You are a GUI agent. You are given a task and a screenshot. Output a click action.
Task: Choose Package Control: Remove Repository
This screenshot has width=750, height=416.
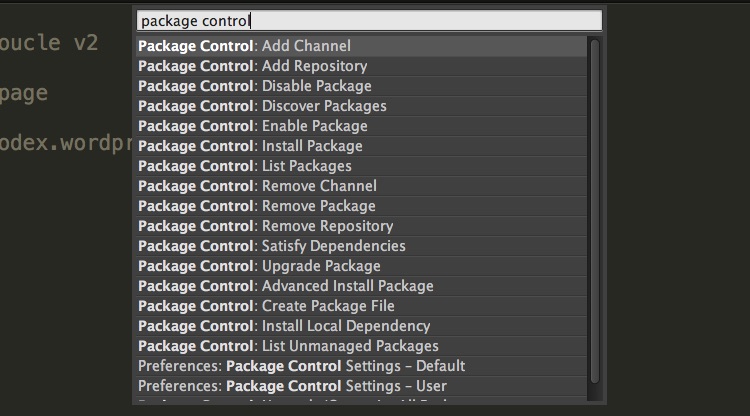(x=362, y=226)
